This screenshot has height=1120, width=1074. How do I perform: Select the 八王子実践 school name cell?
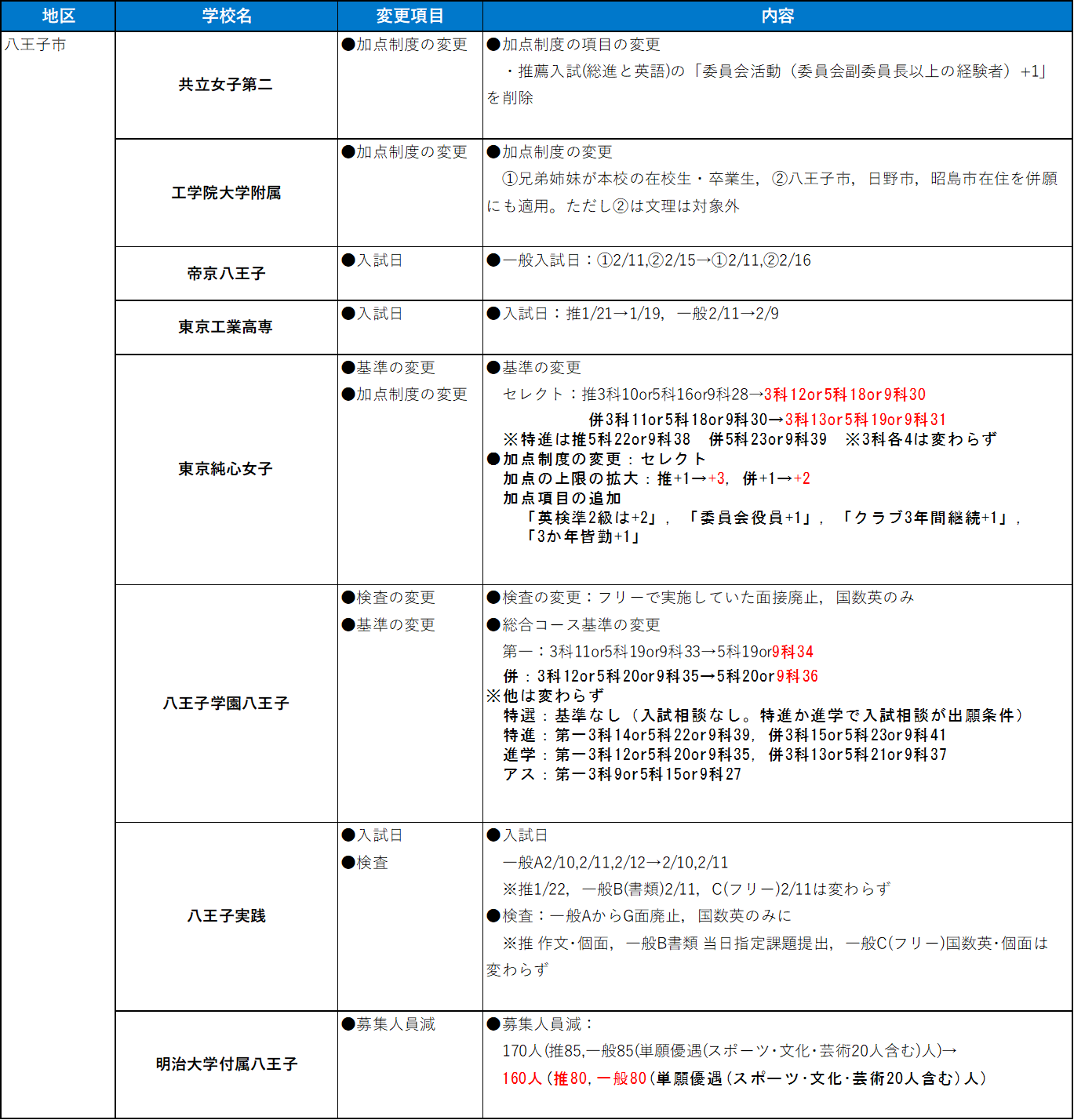[x=227, y=916]
